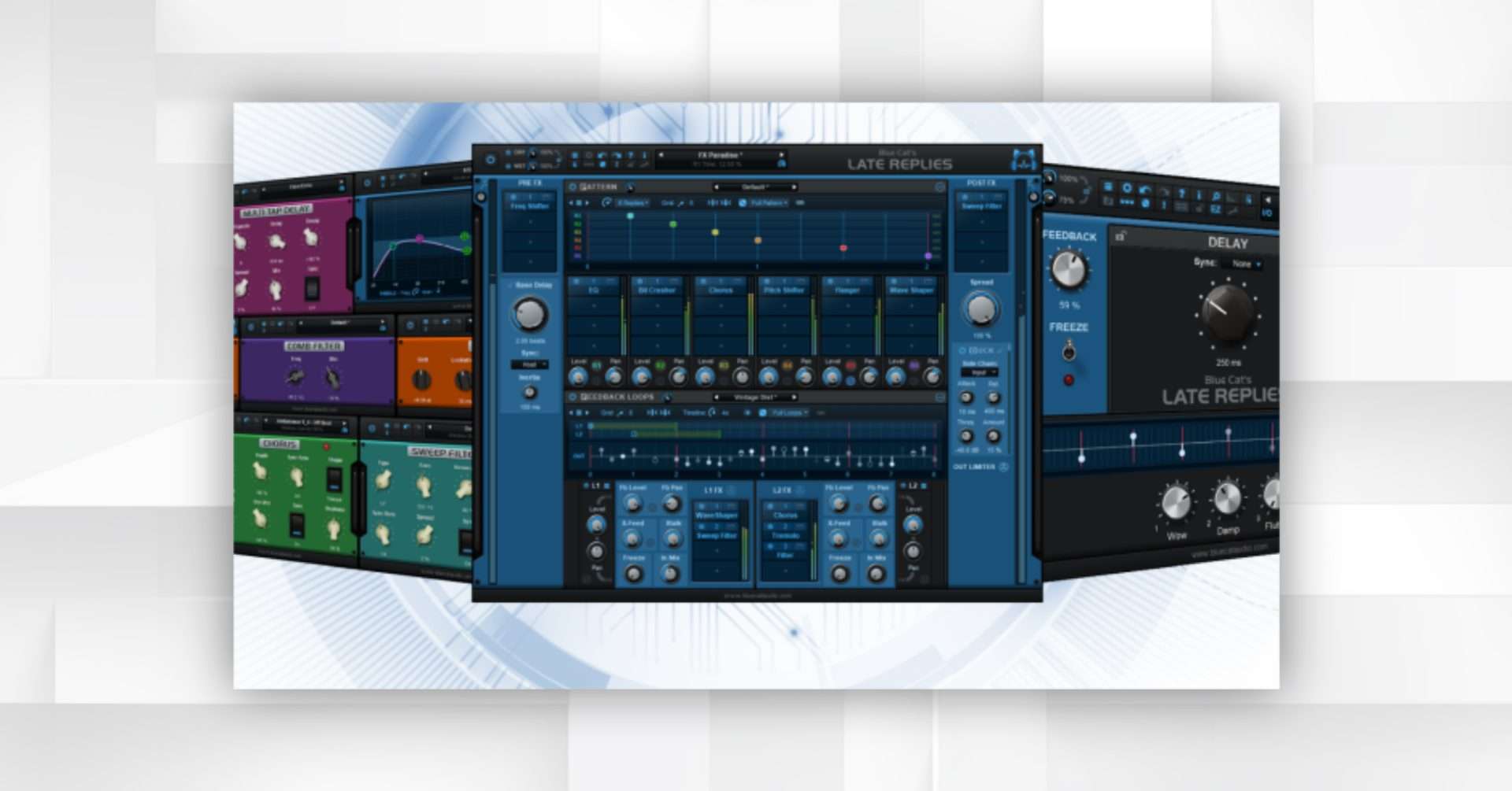Collapse the Feedback Loops section right-corner icon
This screenshot has width=1512, height=791.
tap(939, 397)
